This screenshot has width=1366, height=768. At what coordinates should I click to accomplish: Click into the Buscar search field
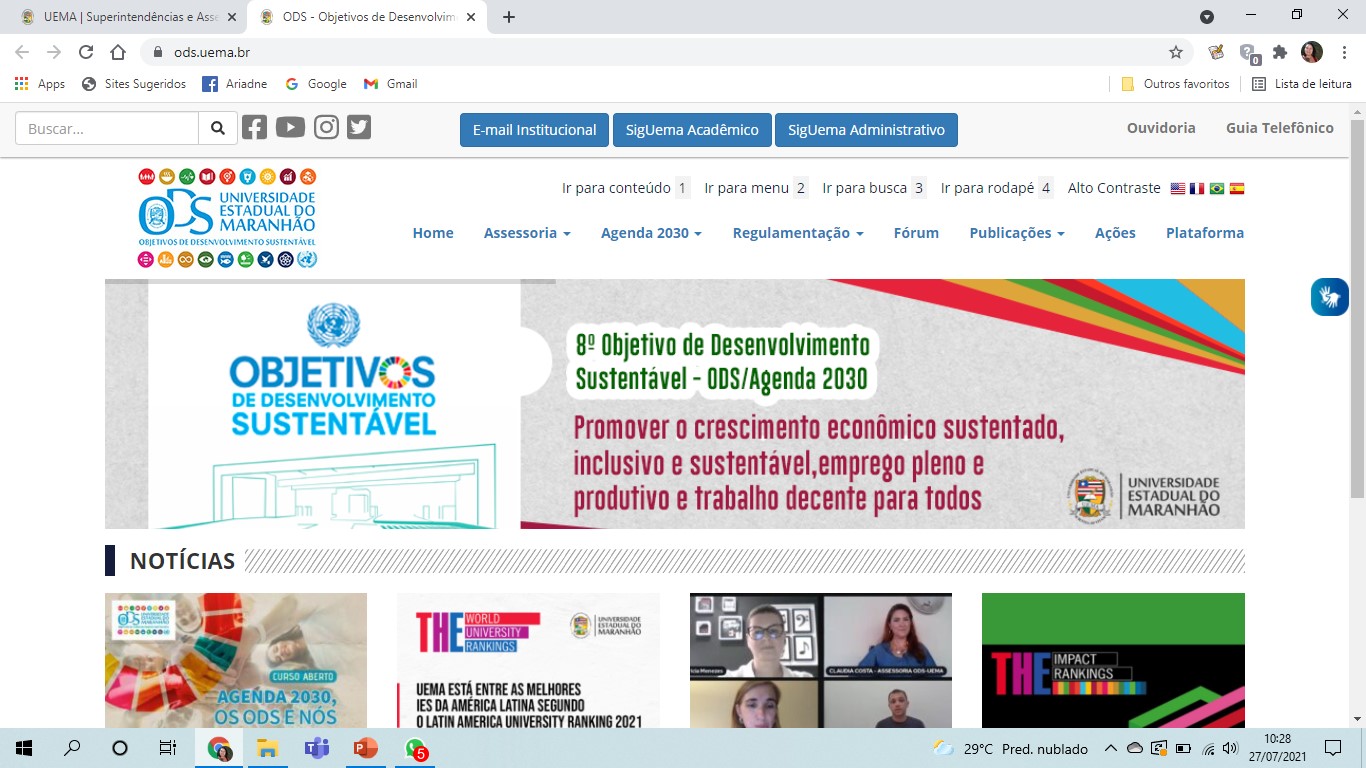point(107,129)
